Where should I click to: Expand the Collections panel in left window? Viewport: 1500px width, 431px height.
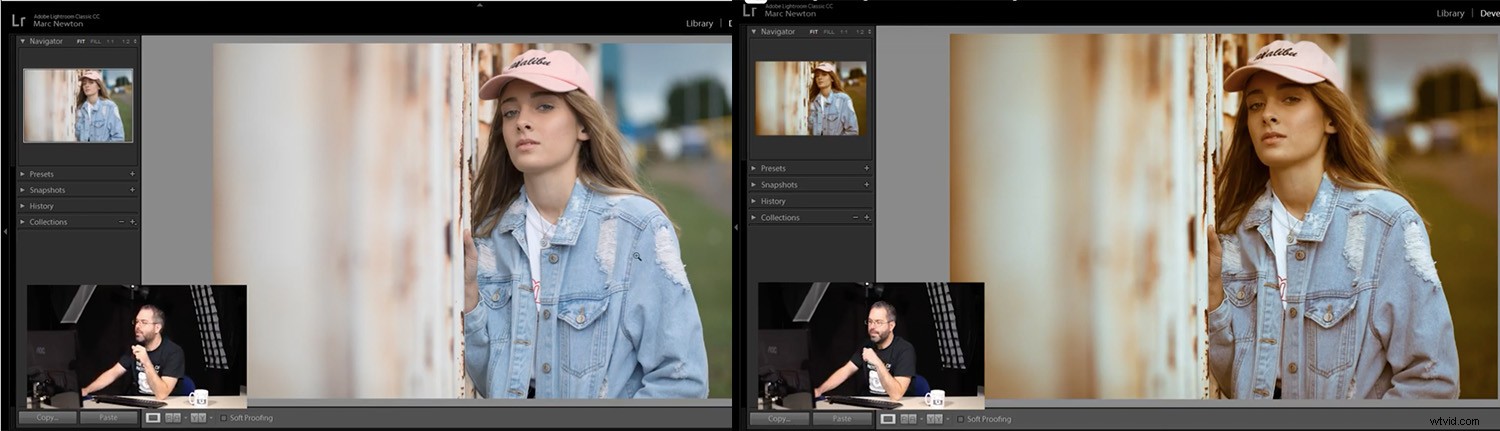point(23,222)
